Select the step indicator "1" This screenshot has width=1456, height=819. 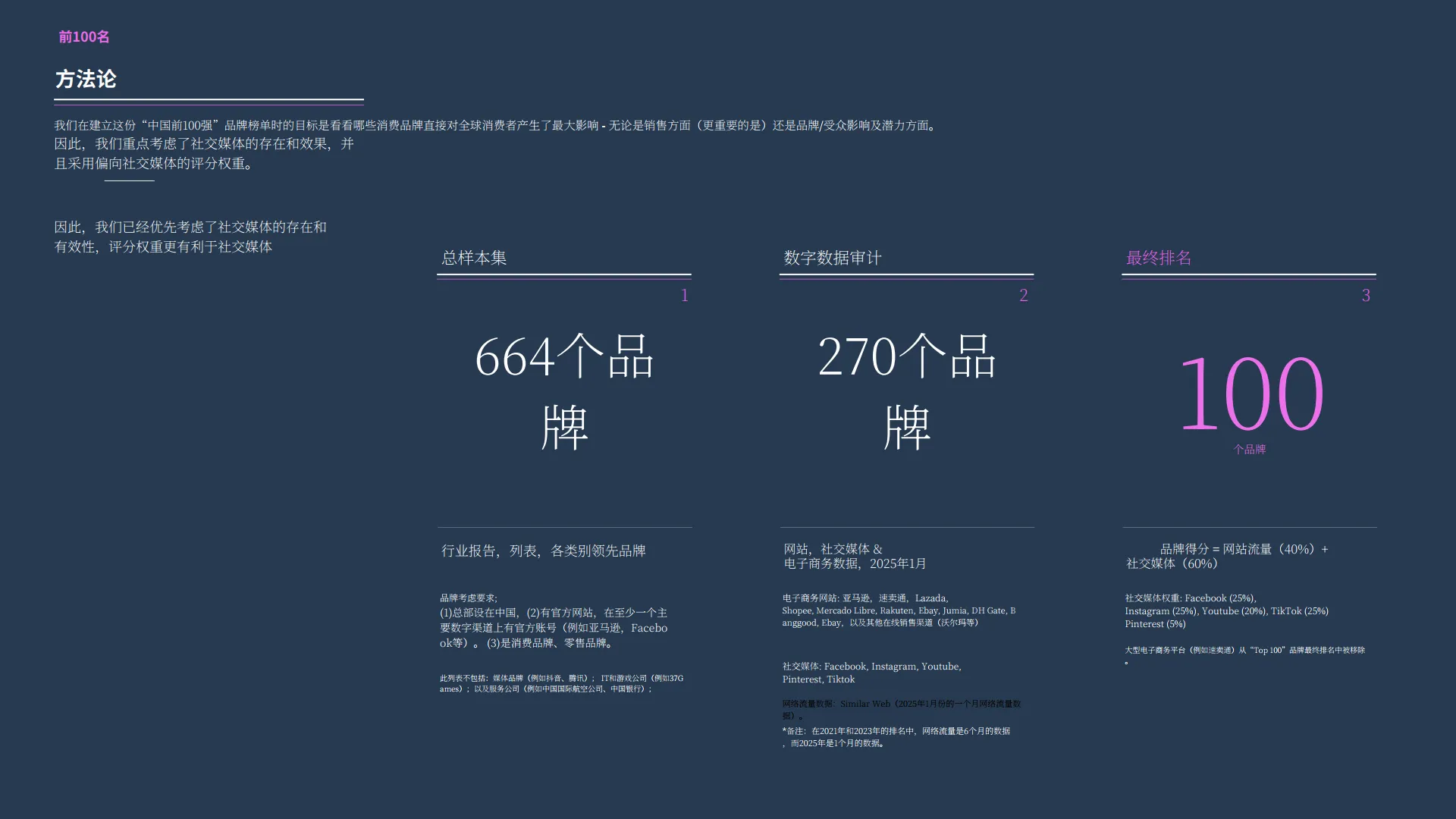tap(685, 296)
